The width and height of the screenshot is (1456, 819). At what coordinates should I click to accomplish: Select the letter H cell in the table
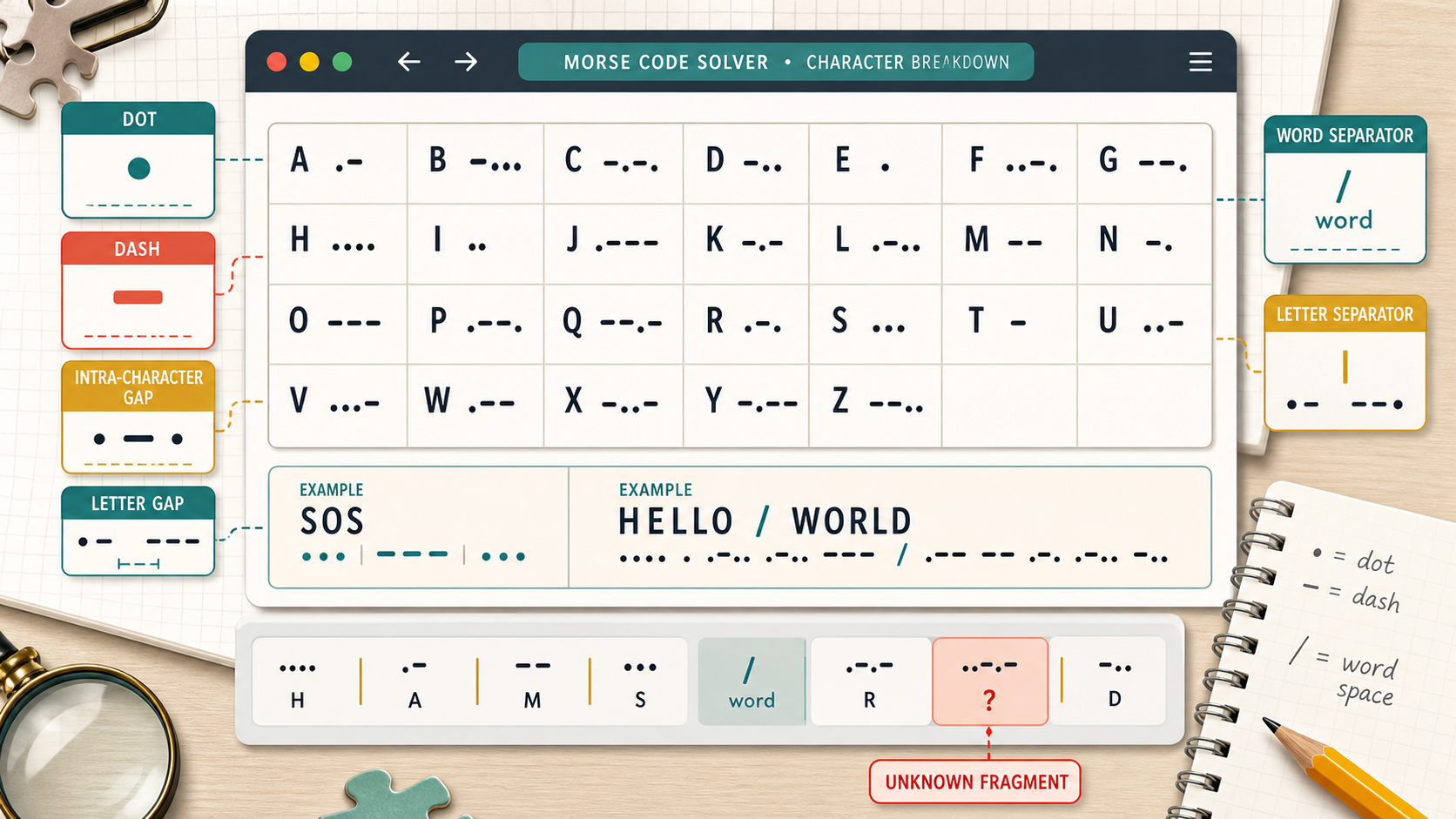coord(338,244)
